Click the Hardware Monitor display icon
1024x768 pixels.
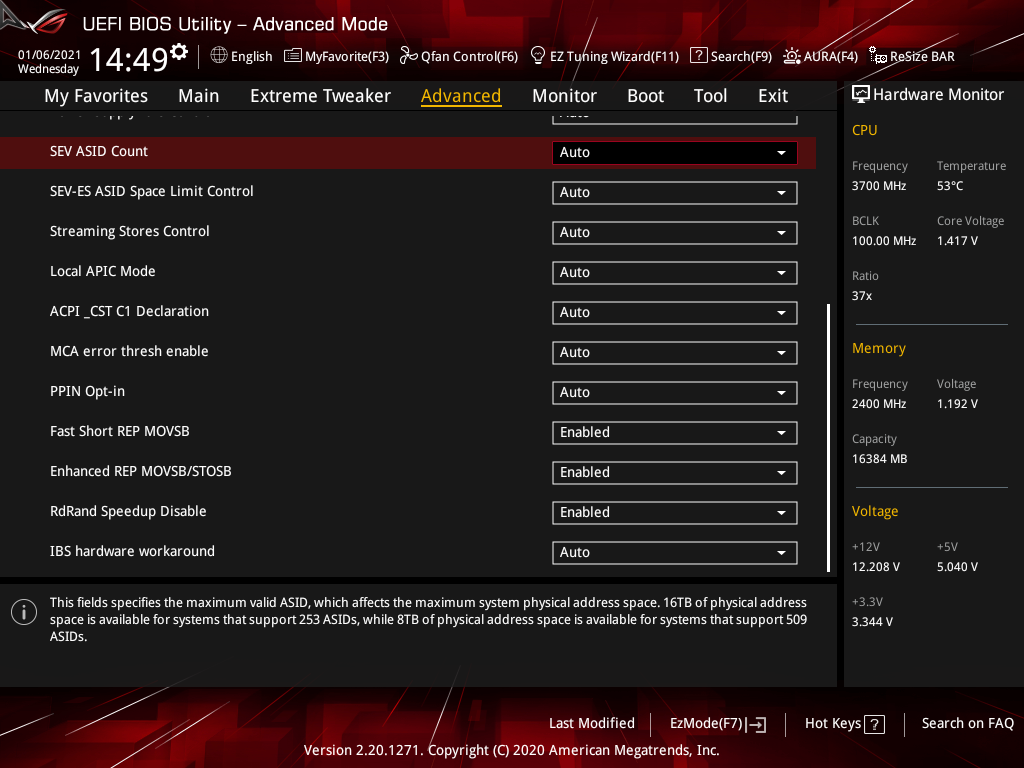pos(861,94)
